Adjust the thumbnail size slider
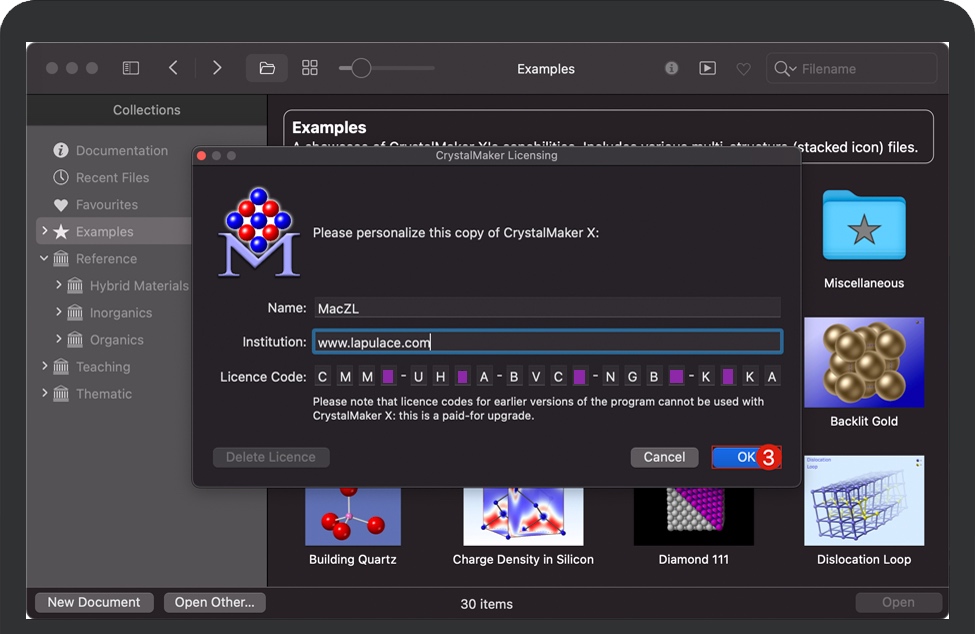Viewport: 975px width, 634px height. click(x=361, y=68)
